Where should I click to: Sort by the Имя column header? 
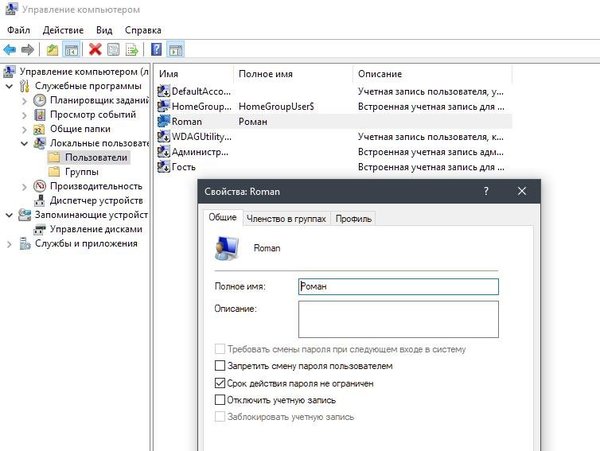click(193, 74)
